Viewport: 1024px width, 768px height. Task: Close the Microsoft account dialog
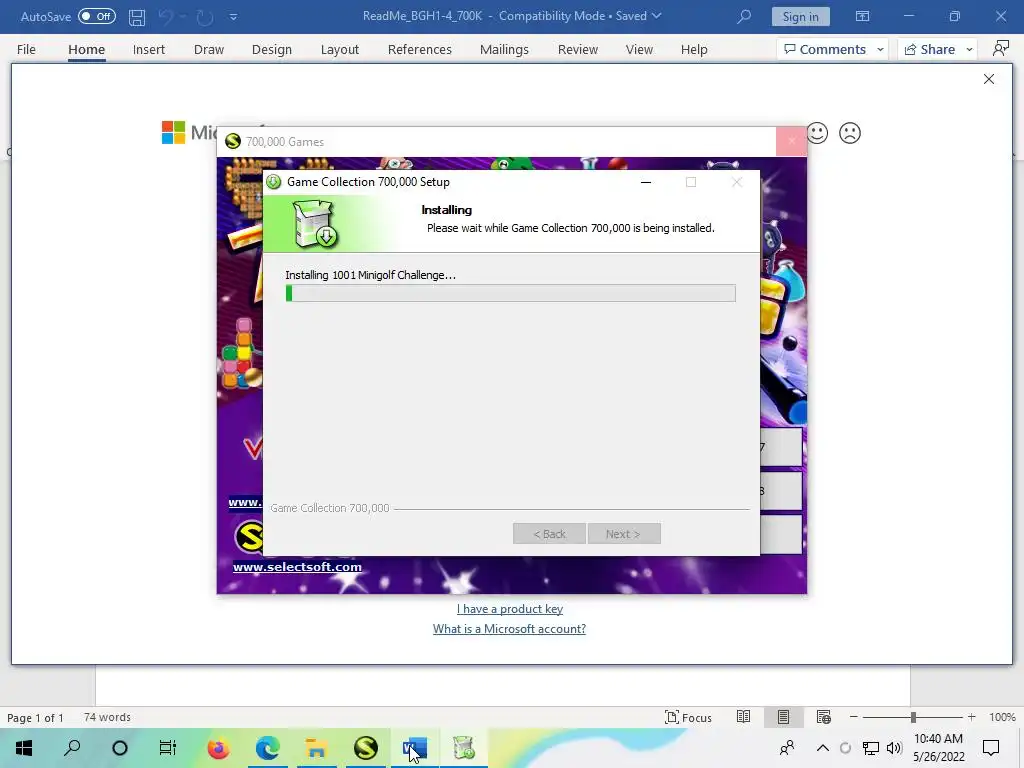click(989, 79)
